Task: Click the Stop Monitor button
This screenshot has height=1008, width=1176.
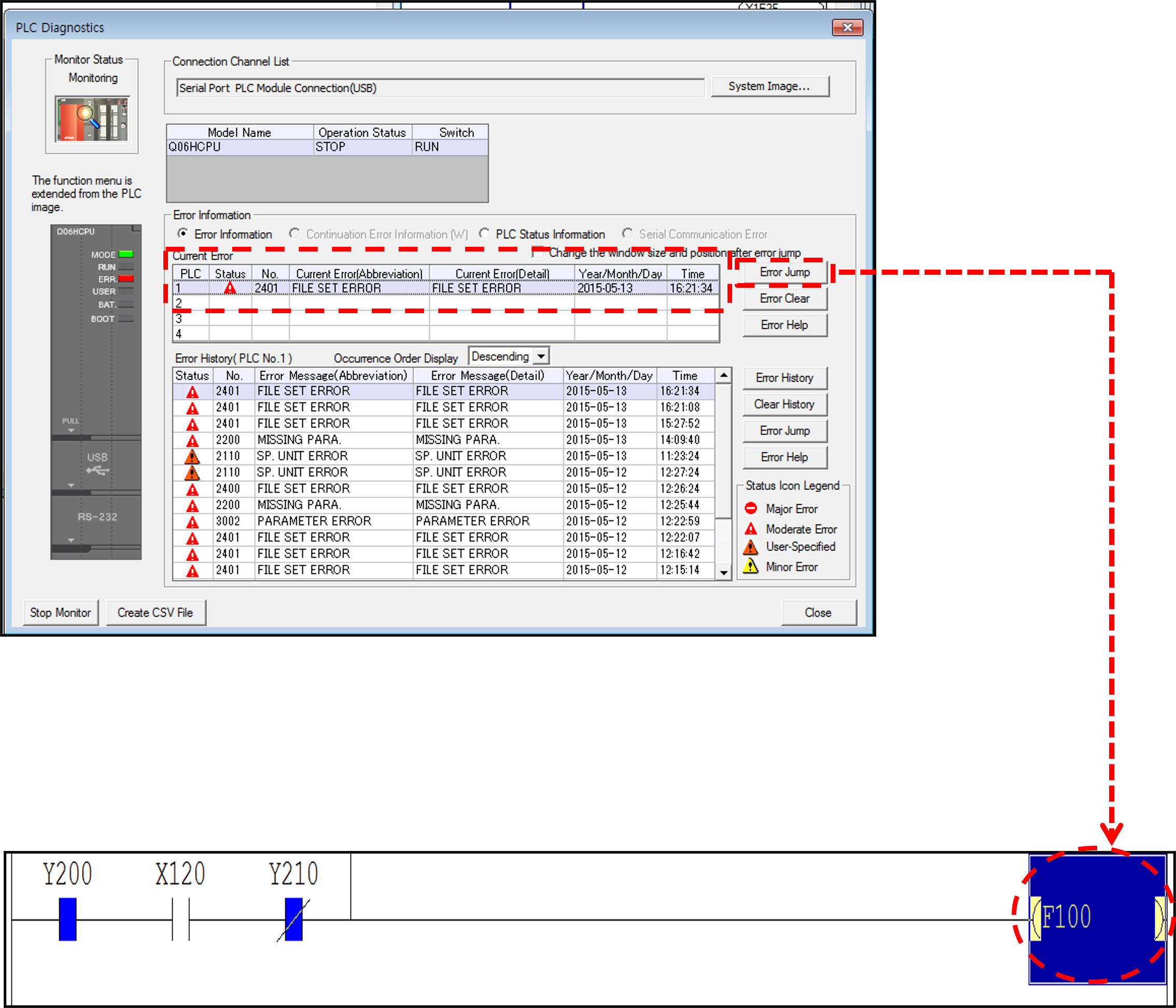Action: 61,613
